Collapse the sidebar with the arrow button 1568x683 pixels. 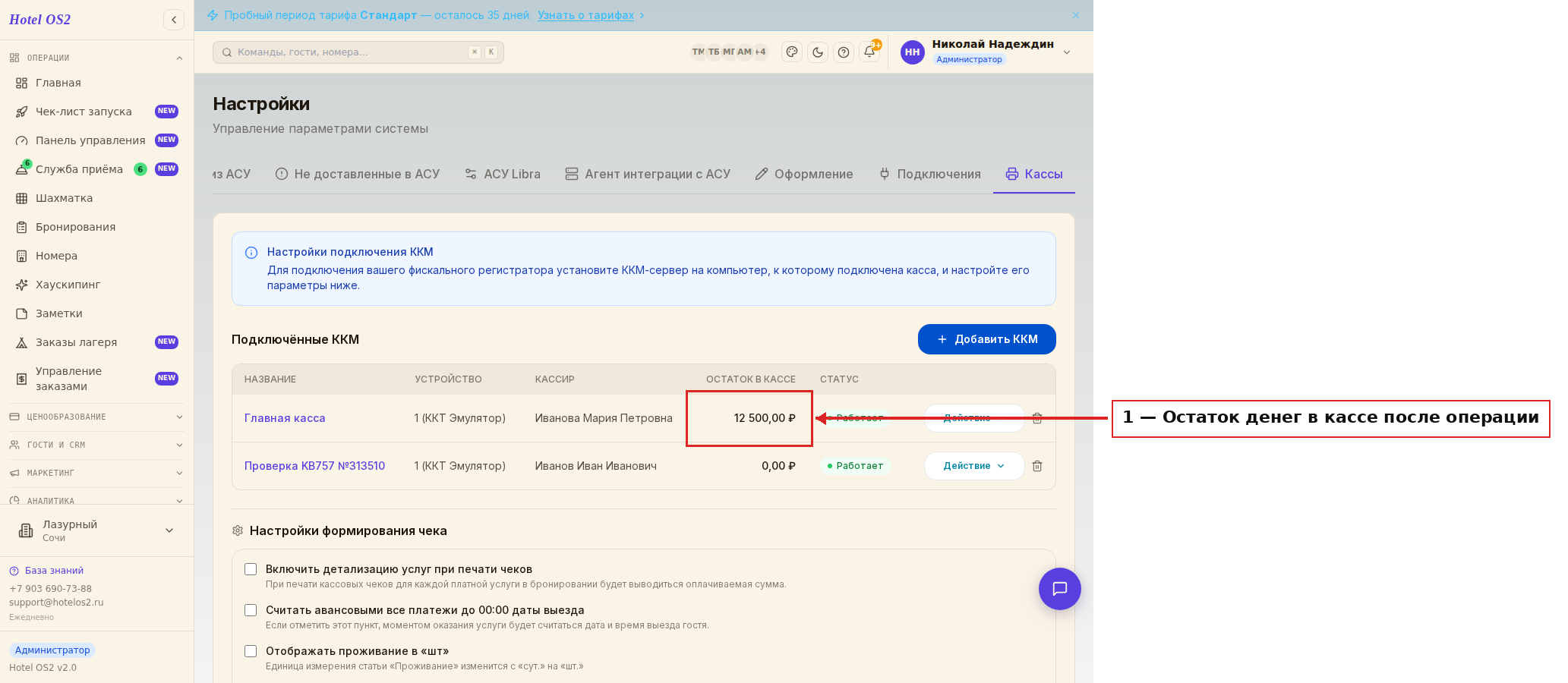(x=174, y=20)
